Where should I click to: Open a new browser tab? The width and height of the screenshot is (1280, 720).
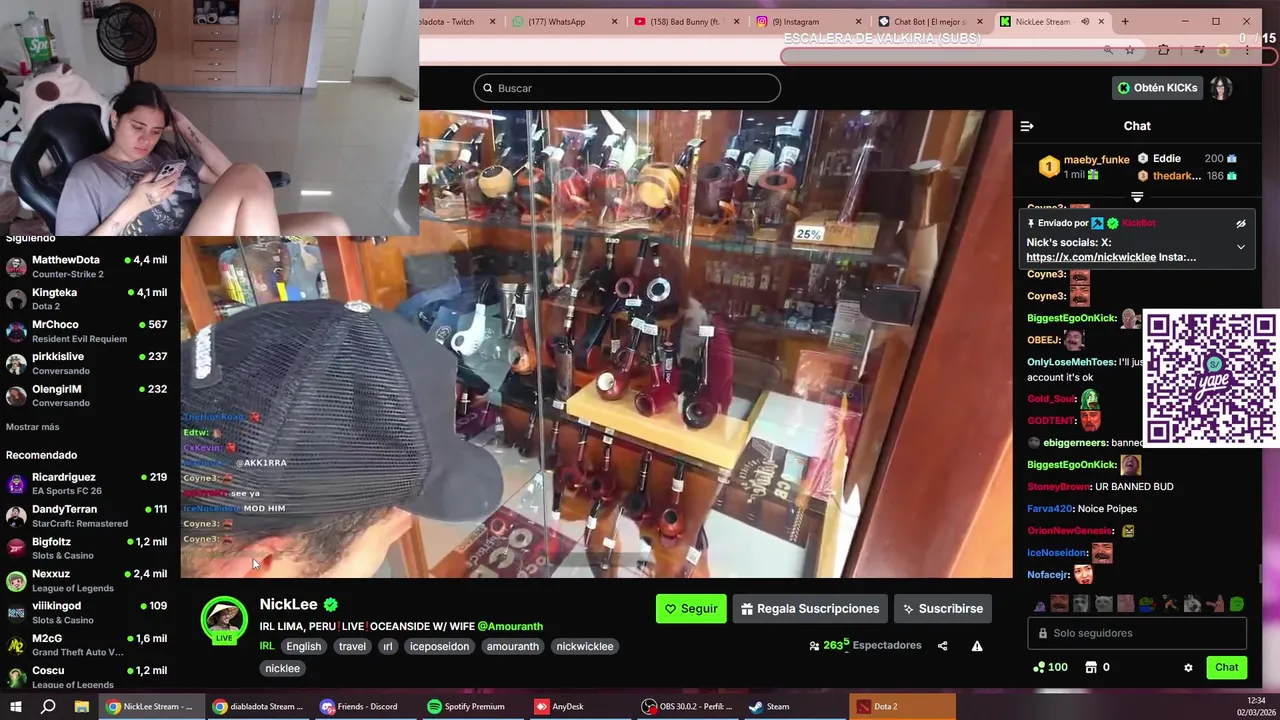1125,22
